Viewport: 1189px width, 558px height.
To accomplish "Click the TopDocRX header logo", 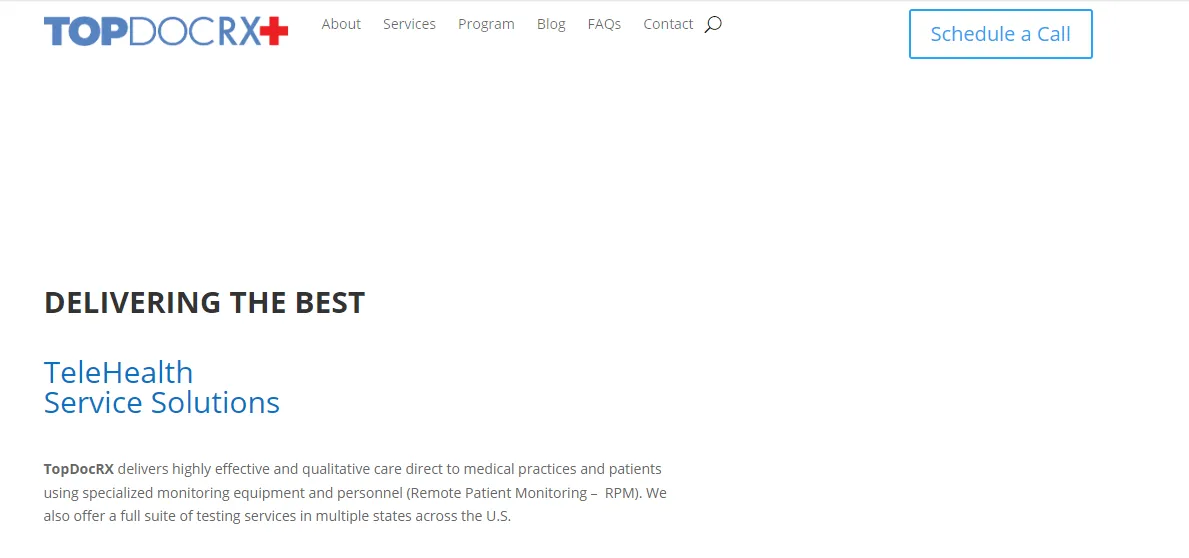I will click(166, 31).
